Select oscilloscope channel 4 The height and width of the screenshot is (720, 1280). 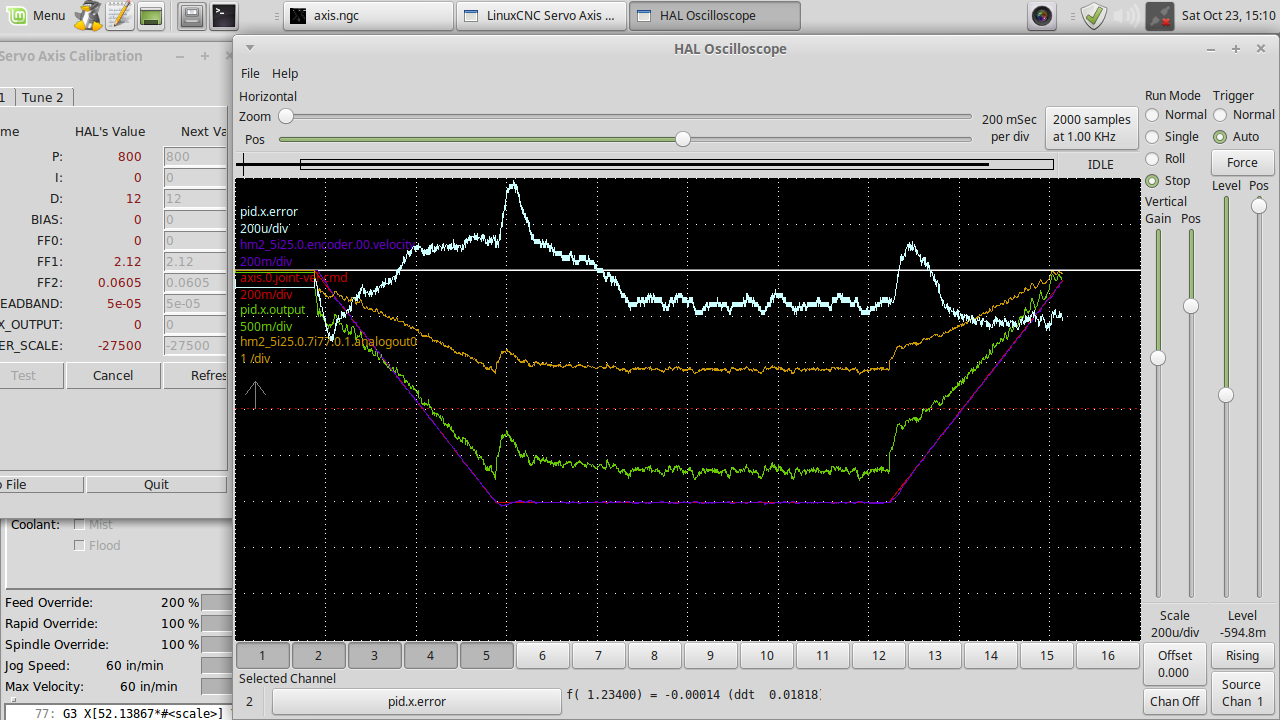pyautogui.click(x=430, y=656)
